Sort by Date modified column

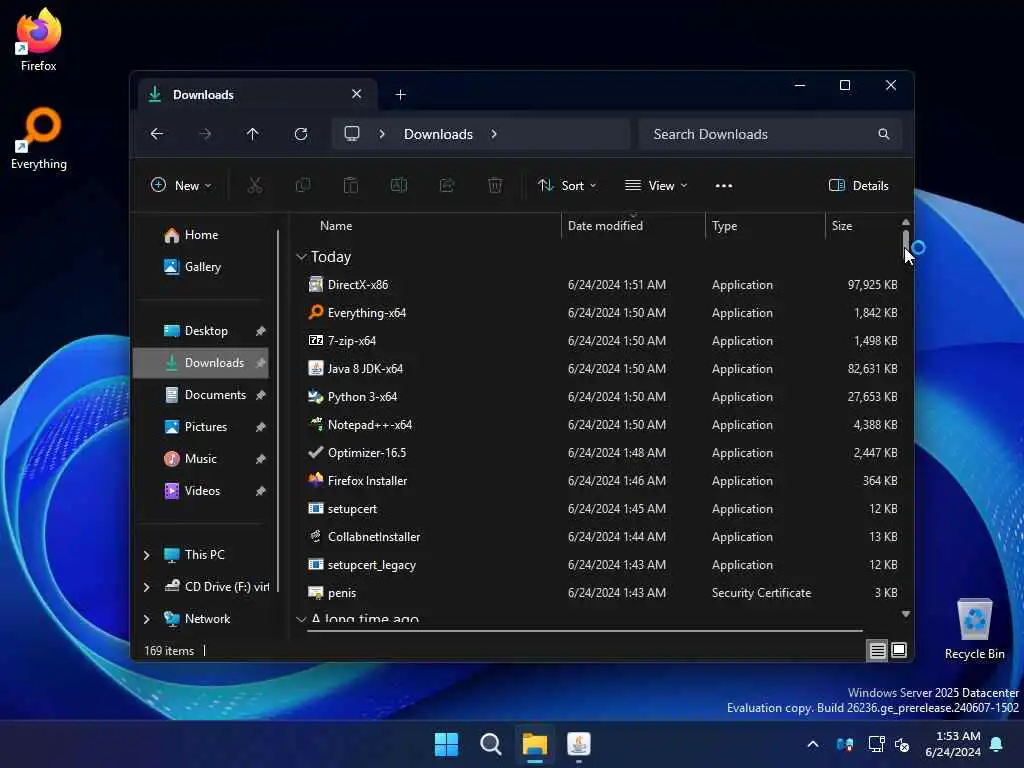point(605,226)
